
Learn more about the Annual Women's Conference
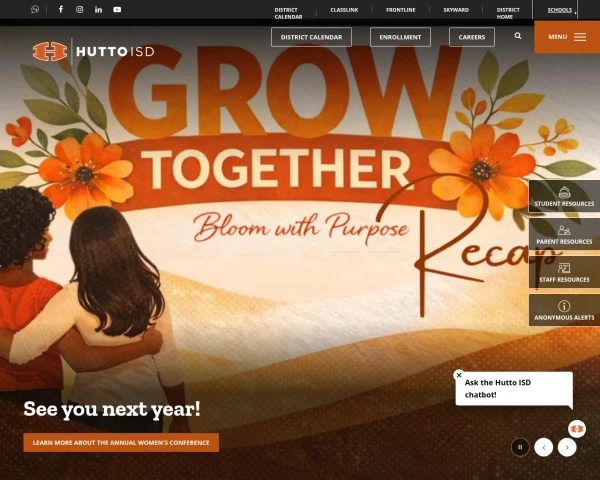click(121, 442)
